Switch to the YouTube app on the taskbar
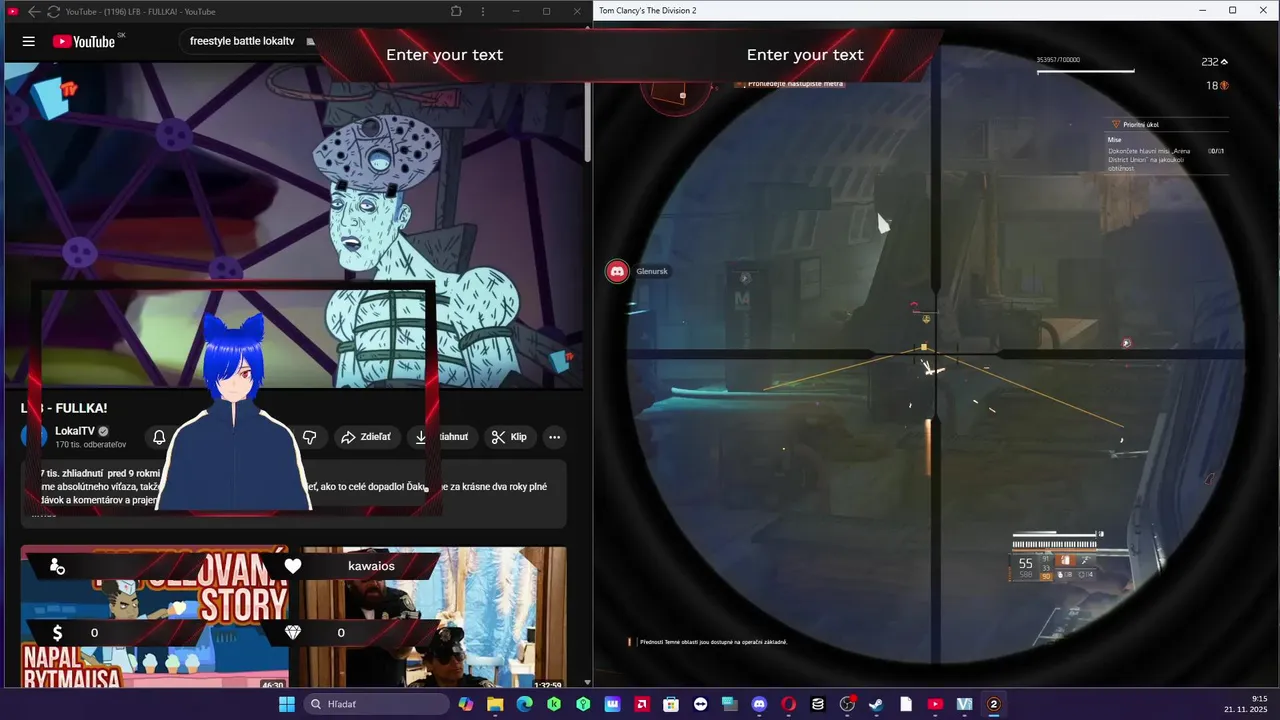The image size is (1280, 720). tap(935, 704)
